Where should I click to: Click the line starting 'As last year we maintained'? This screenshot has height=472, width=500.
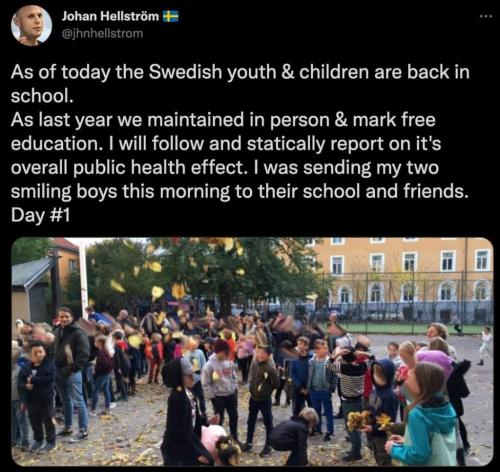tap(223, 120)
